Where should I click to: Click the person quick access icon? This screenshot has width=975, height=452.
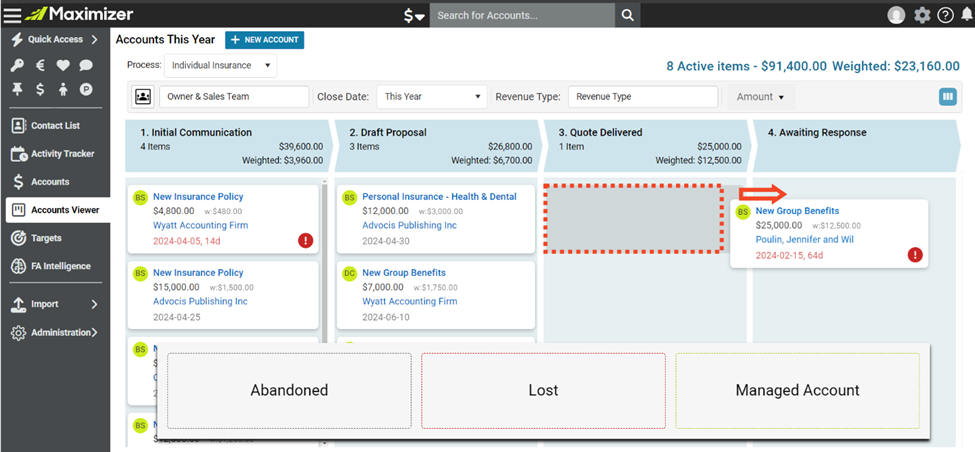[x=63, y=90]
